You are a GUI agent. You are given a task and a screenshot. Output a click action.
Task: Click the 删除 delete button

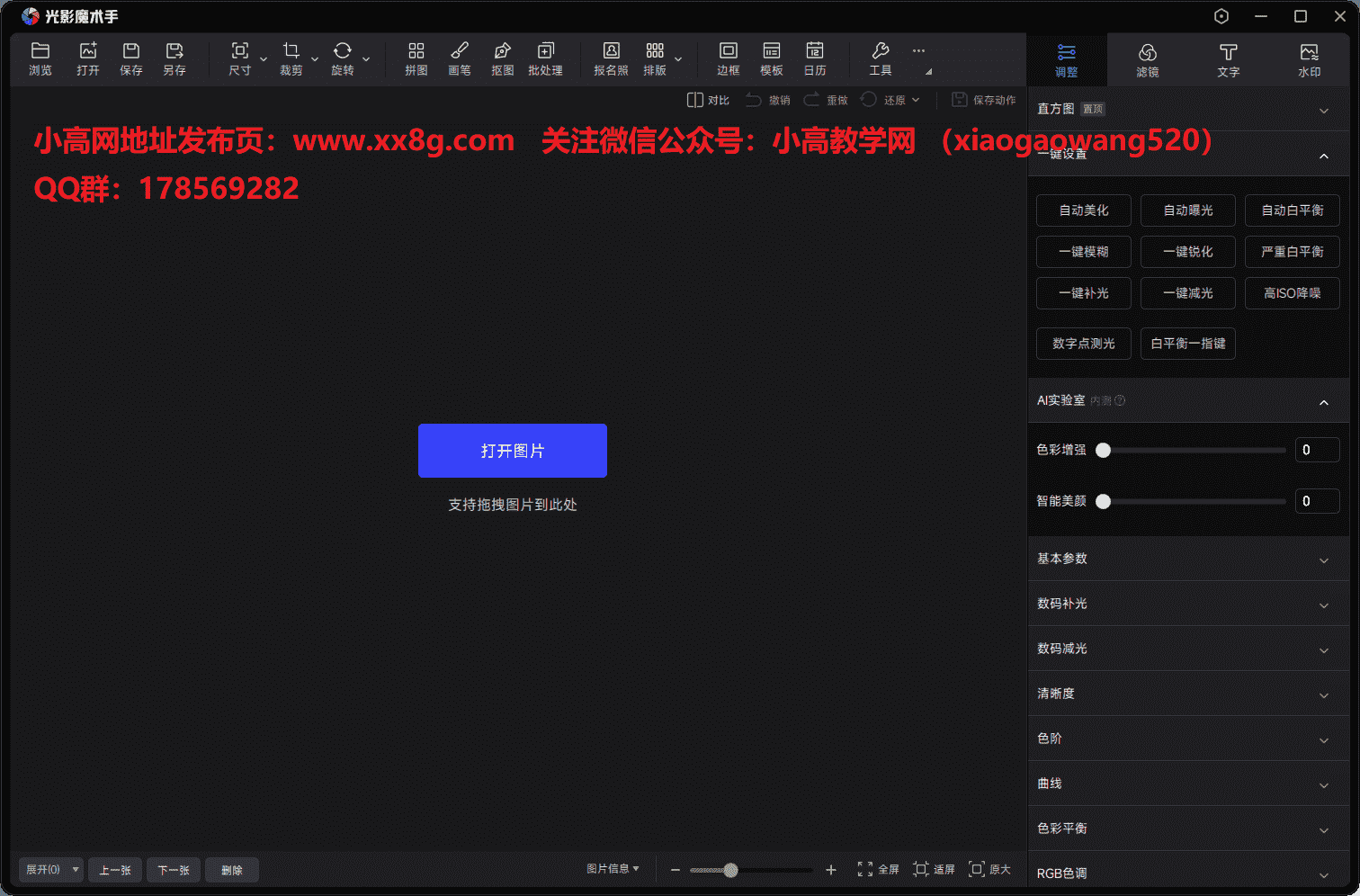click(232, 870)
